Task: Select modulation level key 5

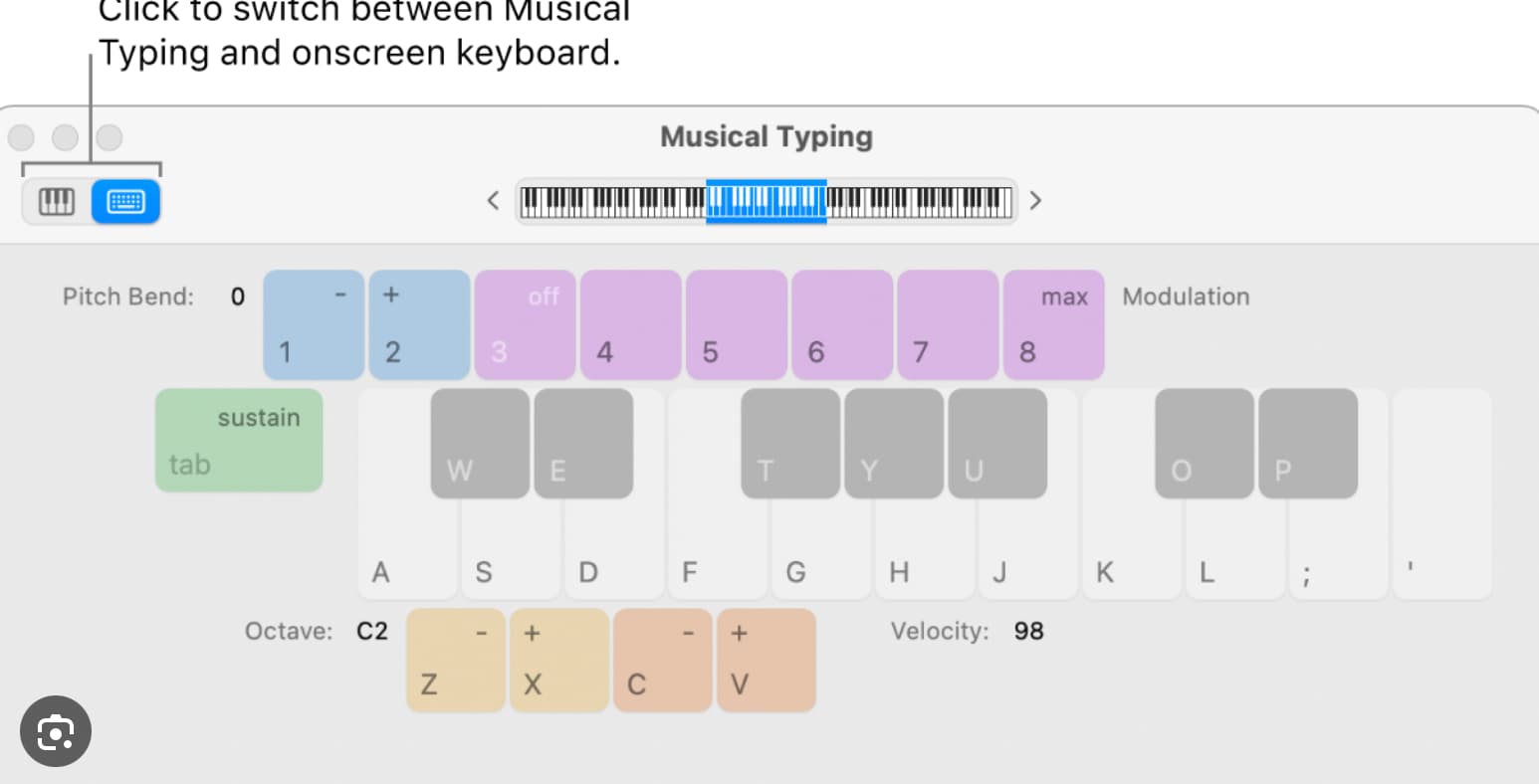Action: [737, 324]
